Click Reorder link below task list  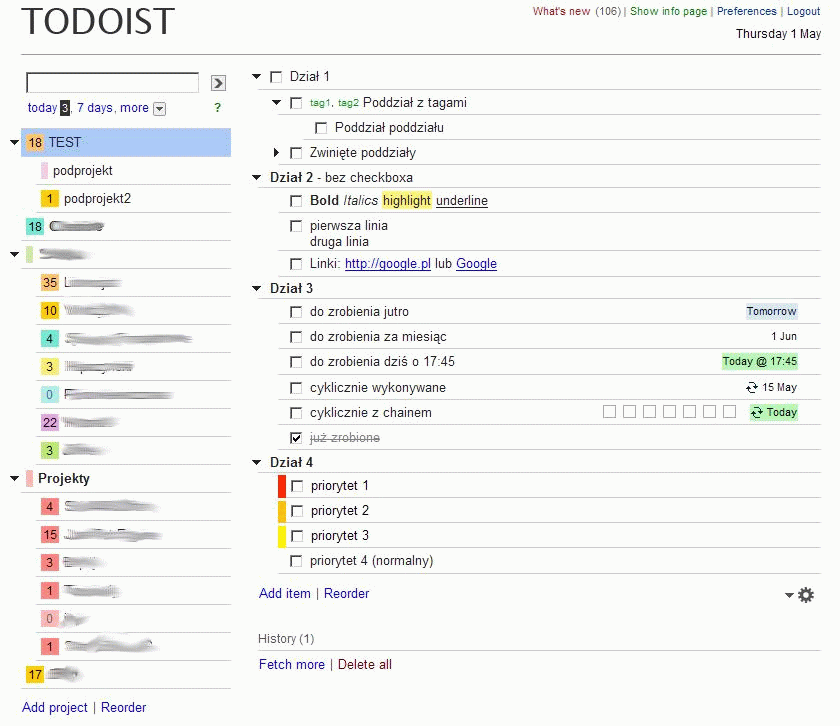pos(346,594)
